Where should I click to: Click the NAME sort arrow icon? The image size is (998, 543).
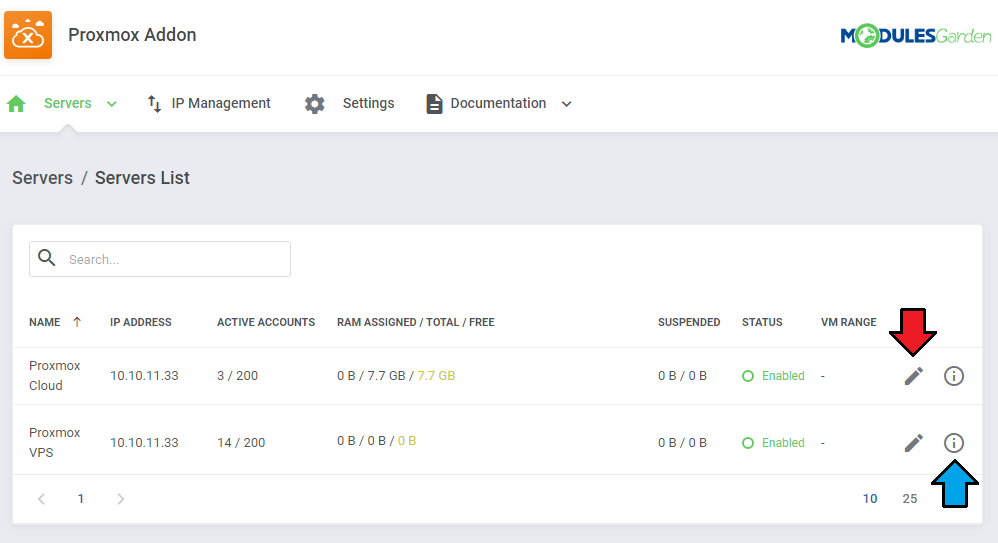77,321
